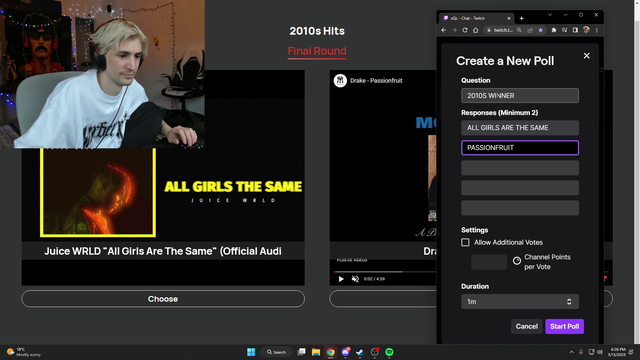
Task: Open Steam from the taskbar
Action: pos(360,352)
